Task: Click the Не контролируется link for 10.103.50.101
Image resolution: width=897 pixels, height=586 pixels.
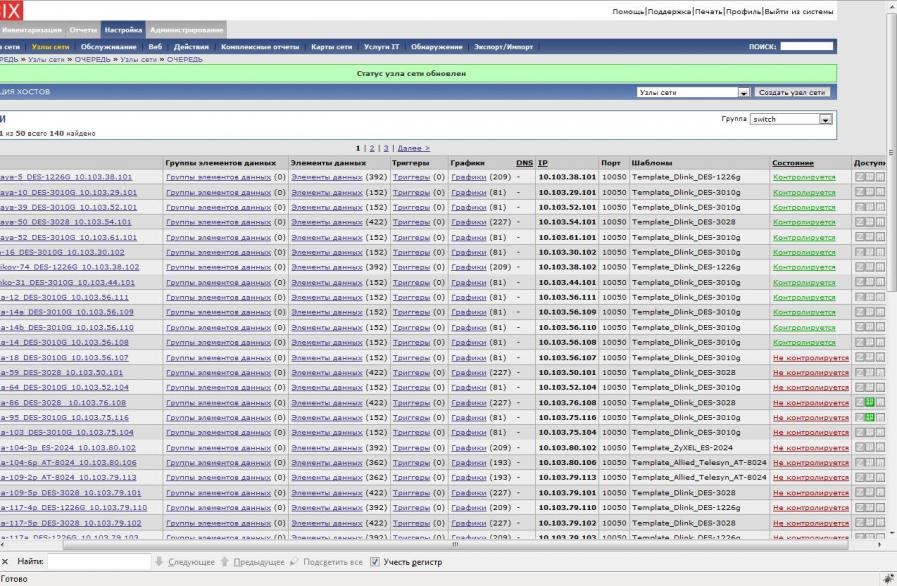Action: coord(810,372)
